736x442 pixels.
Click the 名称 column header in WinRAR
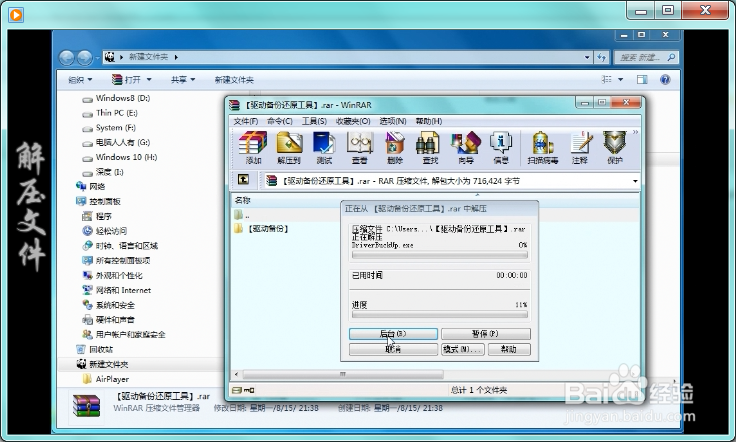[242, 200]
